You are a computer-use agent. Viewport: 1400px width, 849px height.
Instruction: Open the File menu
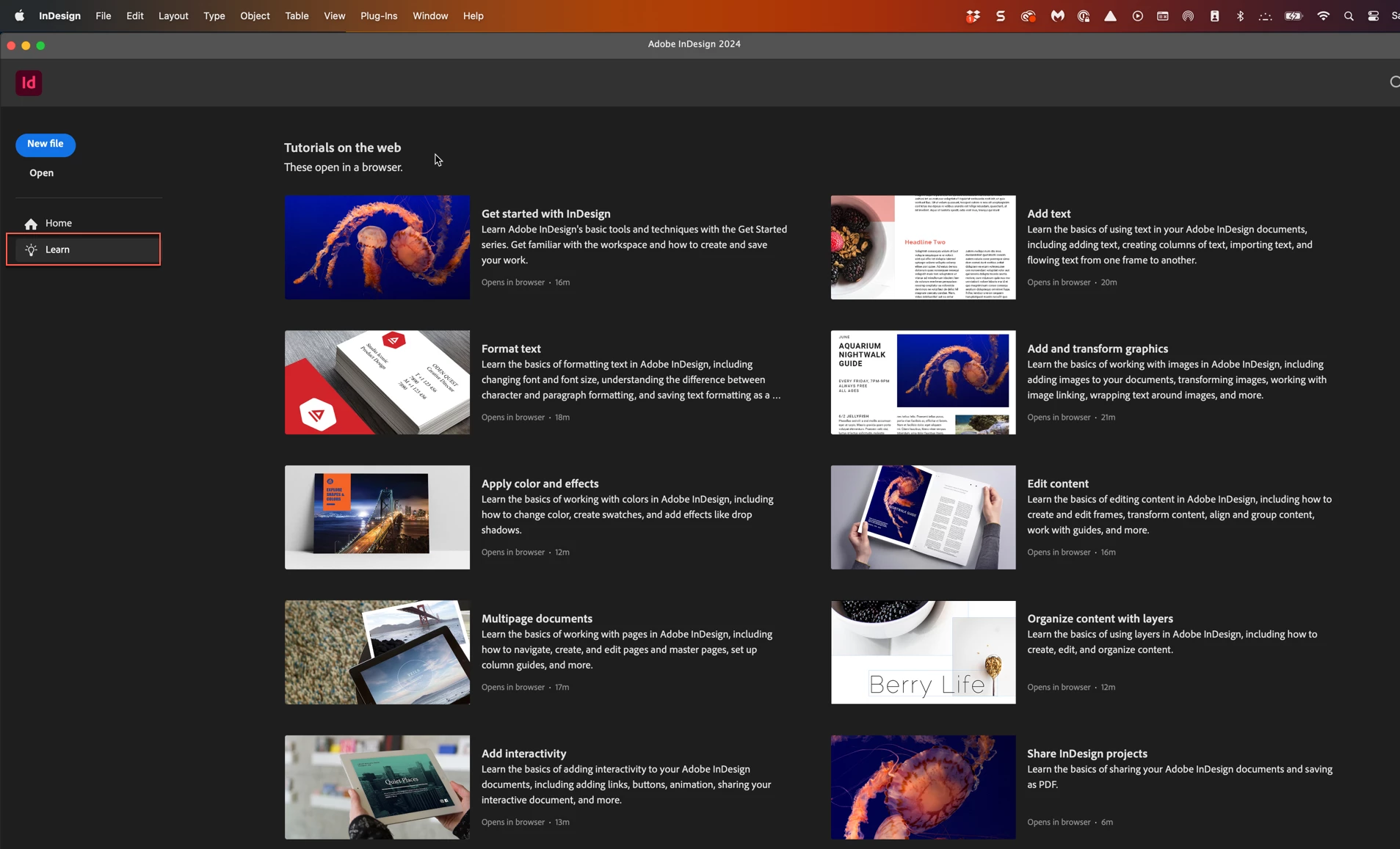pyautogui.click(x=104, y=15)
